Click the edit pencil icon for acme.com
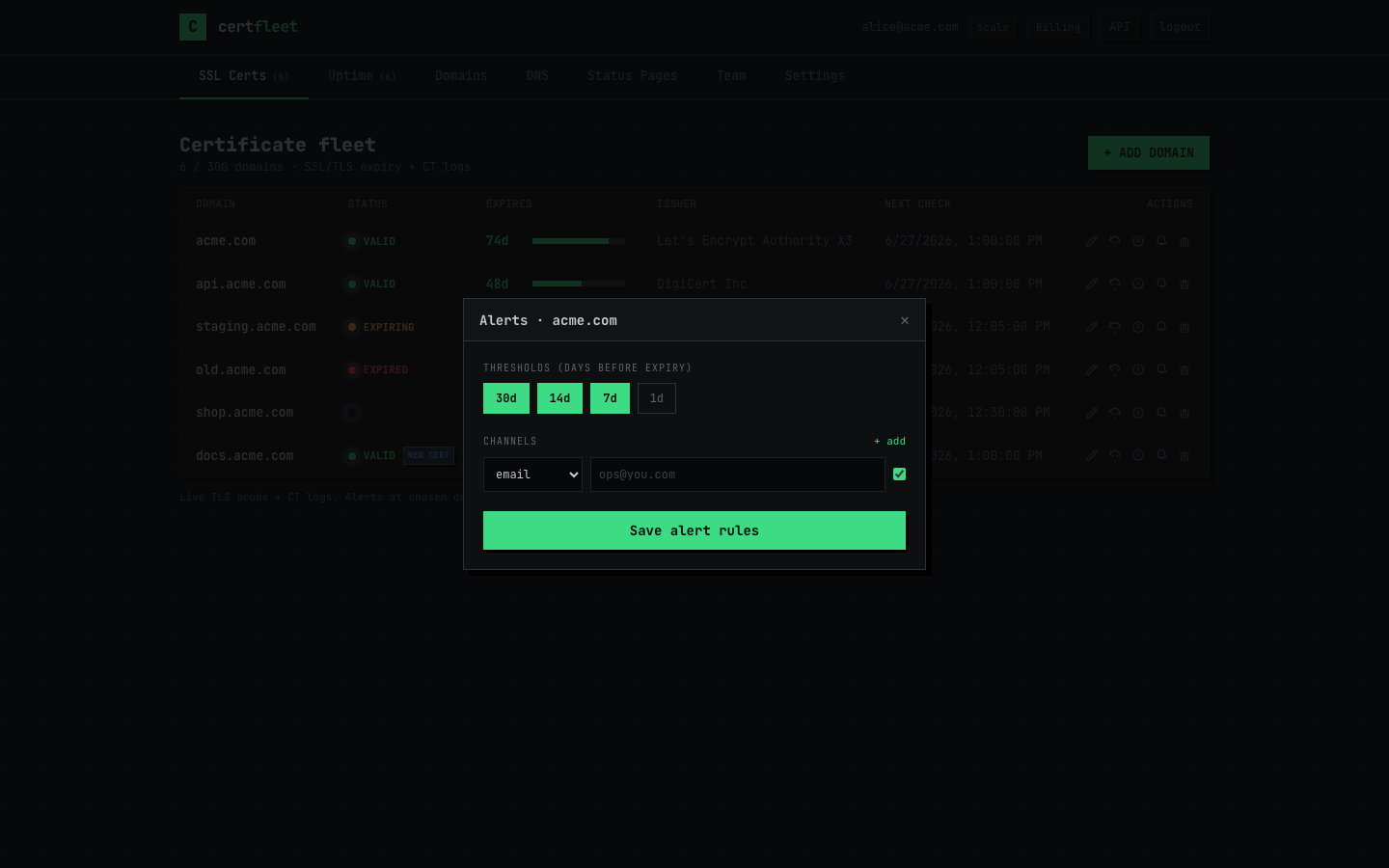The image size is (1389, 868). click(x=1091, y=241)
